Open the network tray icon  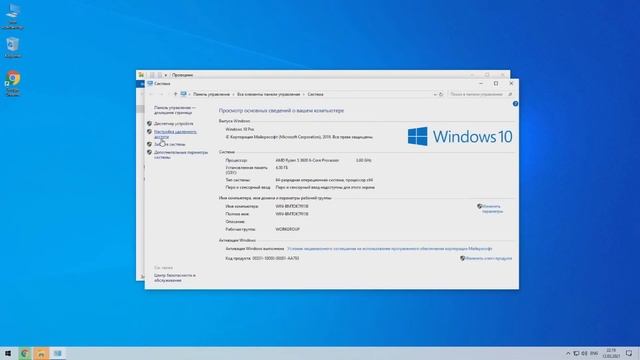576,353
